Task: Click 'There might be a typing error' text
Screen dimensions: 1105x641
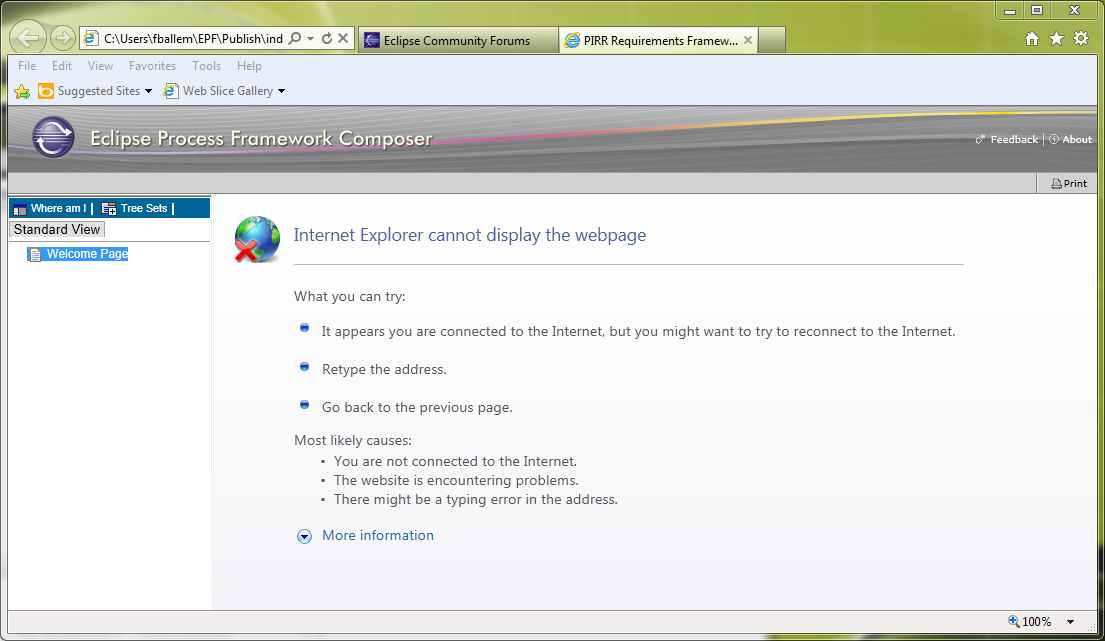Action: (x=476, y=499)
